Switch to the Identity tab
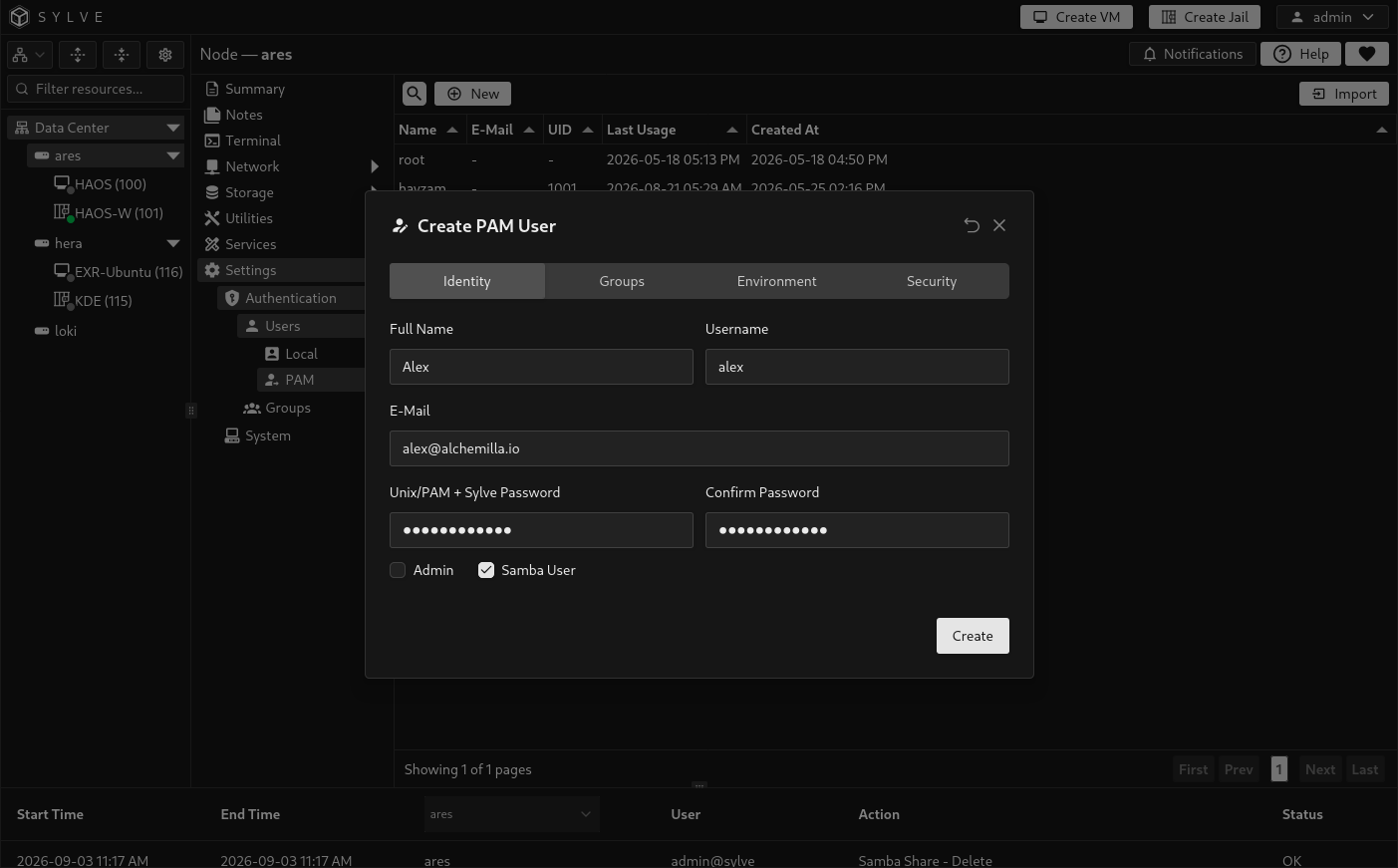The image size is (1398, 868). click(467, 281)
